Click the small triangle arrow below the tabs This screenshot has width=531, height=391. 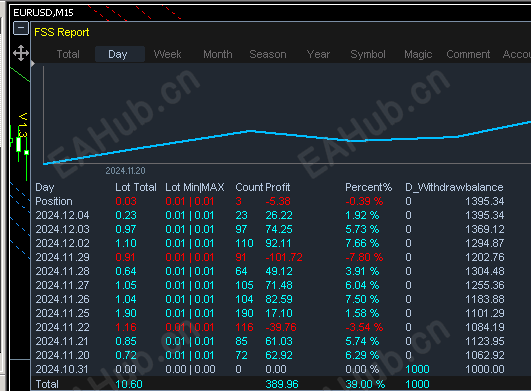coord(33,64)
